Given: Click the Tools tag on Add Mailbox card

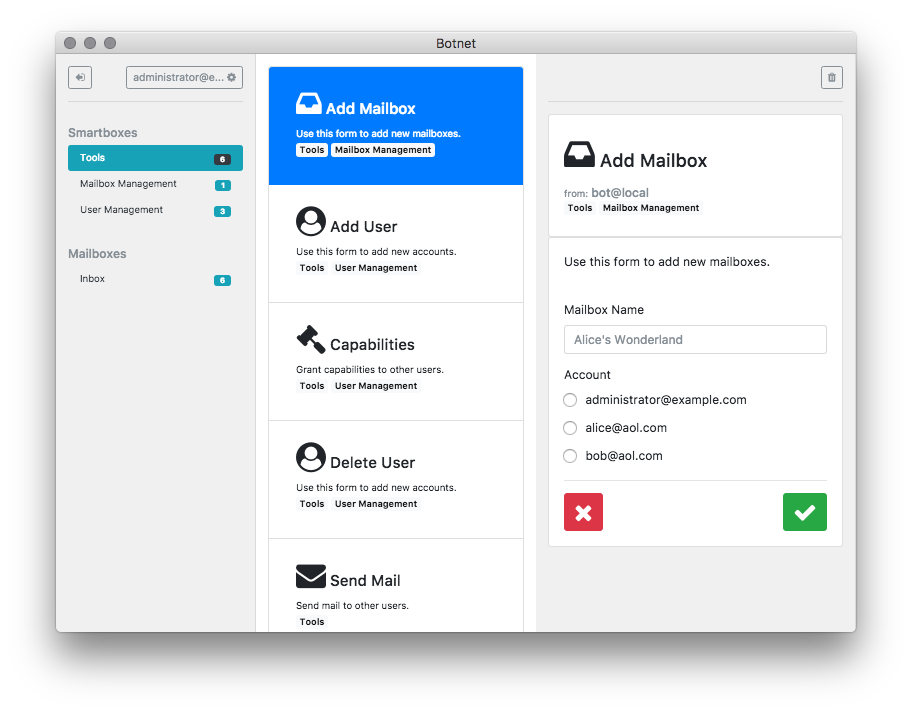Looking at the screenshot, I should pos(312,150).
